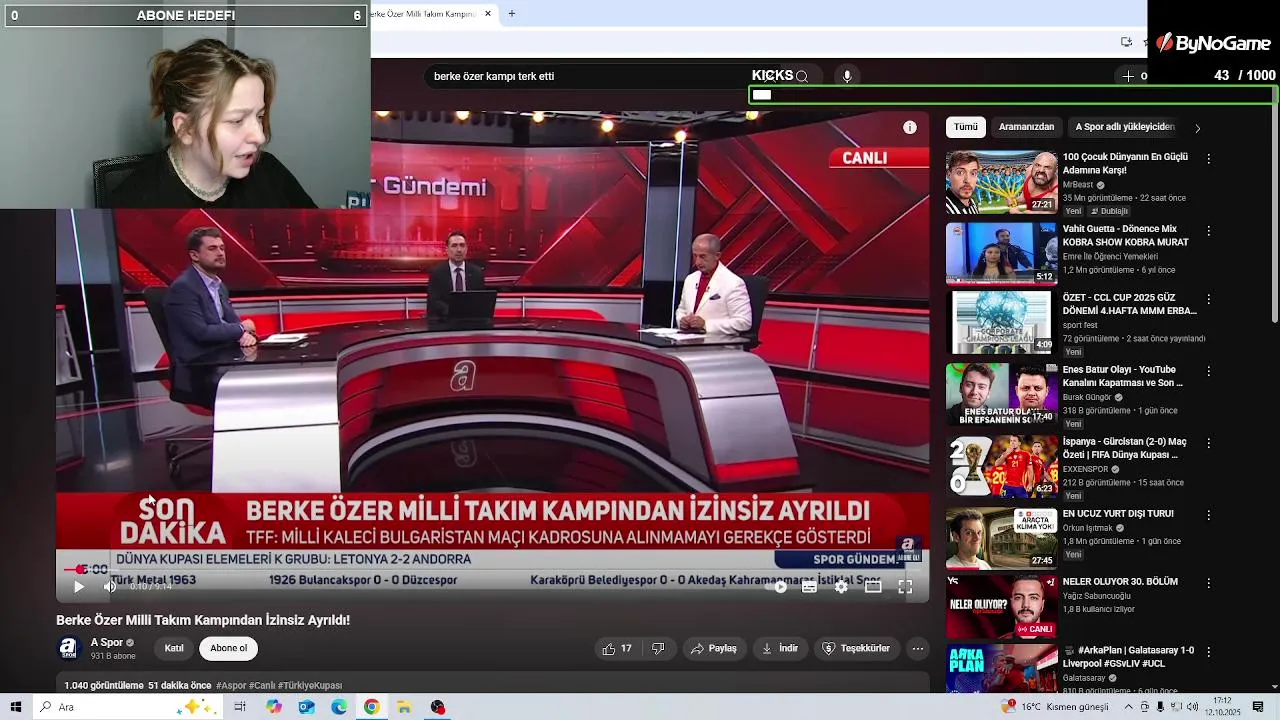Open options menu for '100 Çocuk Dünyanın En Güçlü' video

coord(1208,159)
